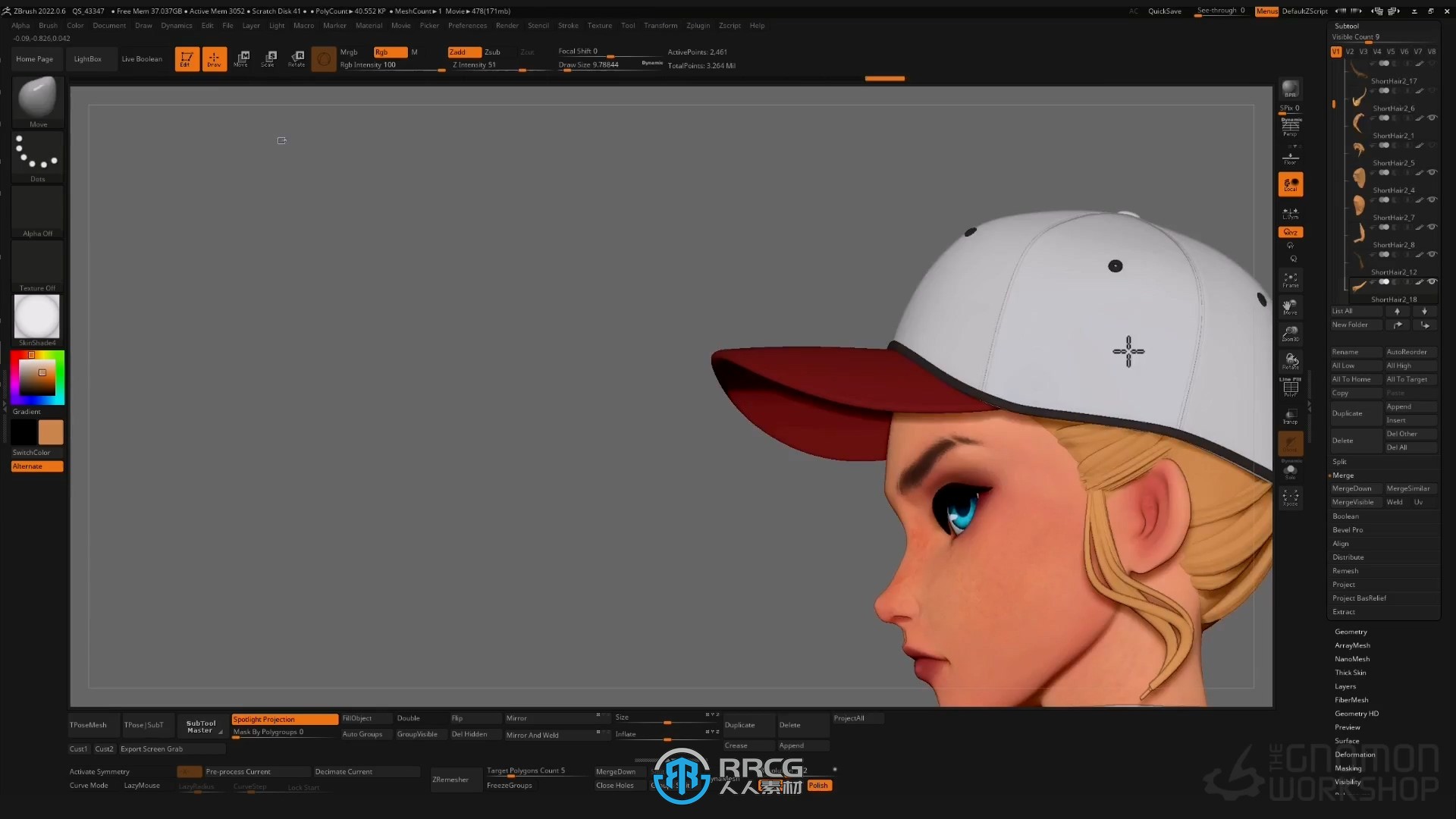Click the QuickSave button

(x=1164, y=11)
